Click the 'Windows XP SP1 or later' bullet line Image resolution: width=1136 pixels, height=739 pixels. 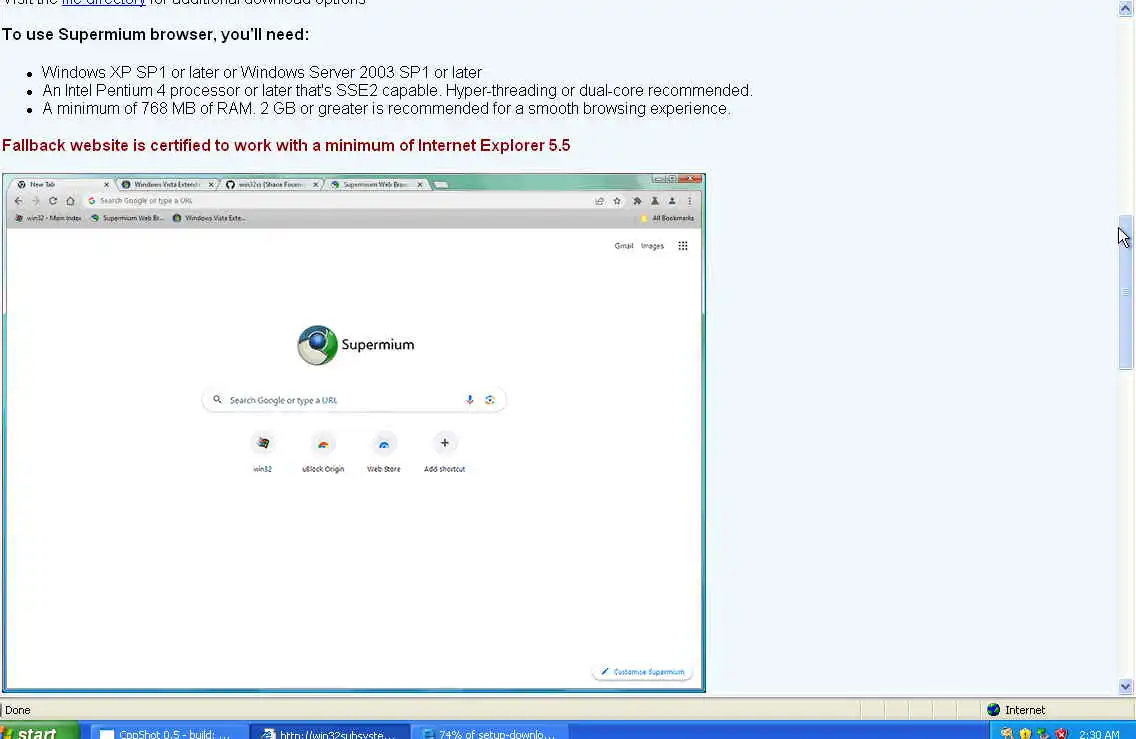point(262,72)
